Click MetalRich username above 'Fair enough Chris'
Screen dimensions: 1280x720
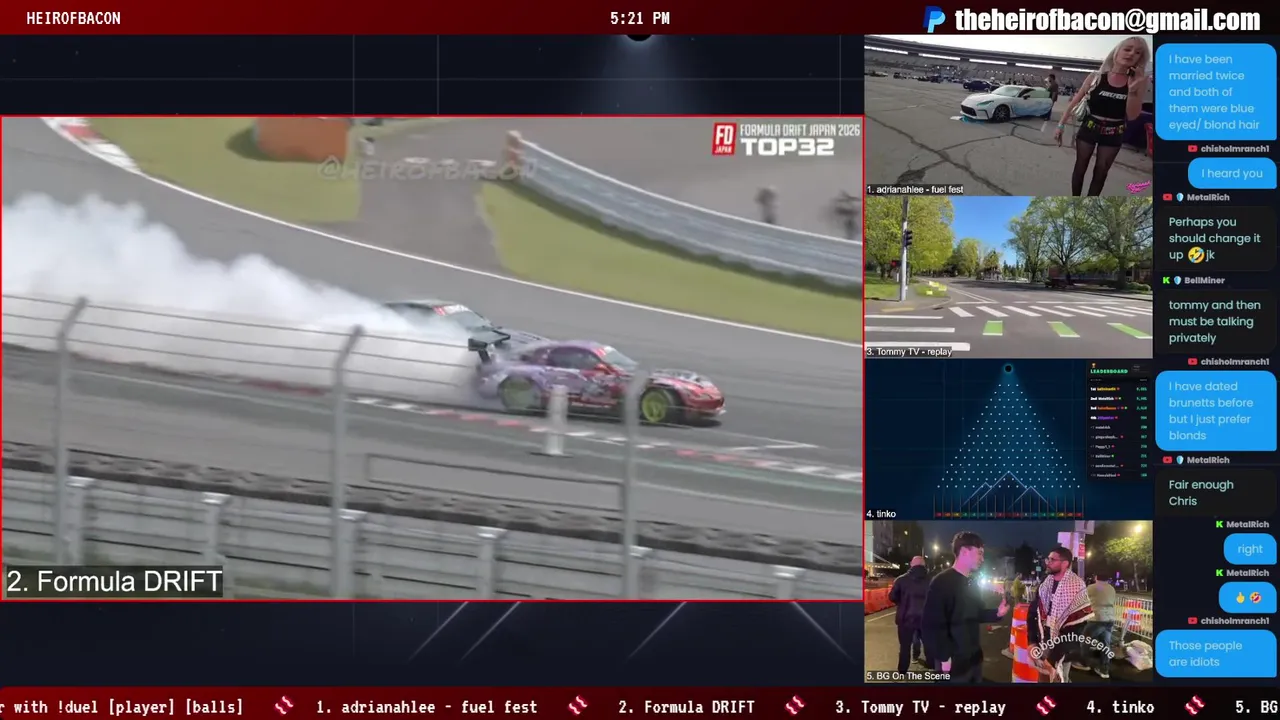(1208, 460)
